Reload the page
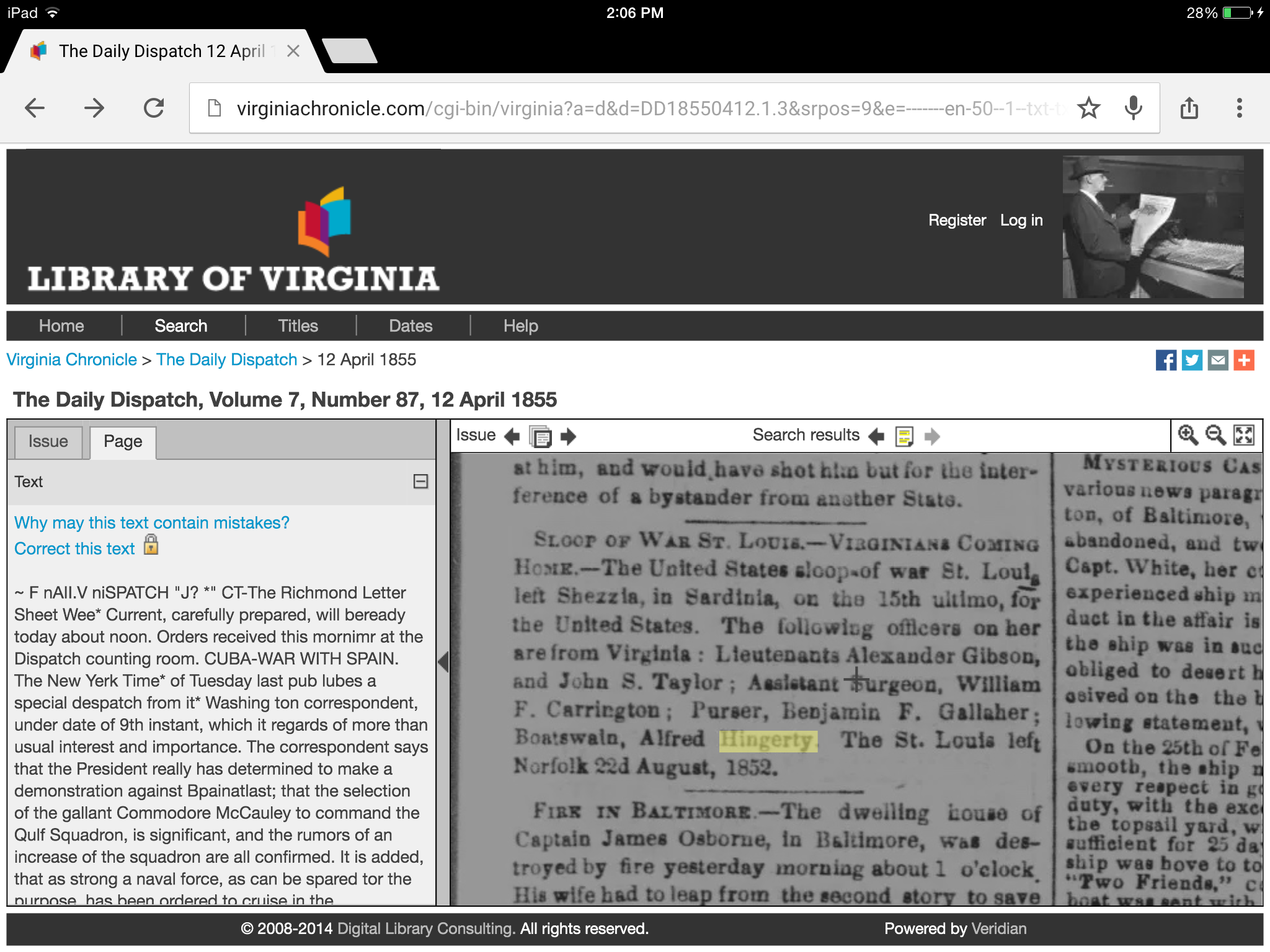Viewport: 1270px width, 952px height. tap(154, 108)
